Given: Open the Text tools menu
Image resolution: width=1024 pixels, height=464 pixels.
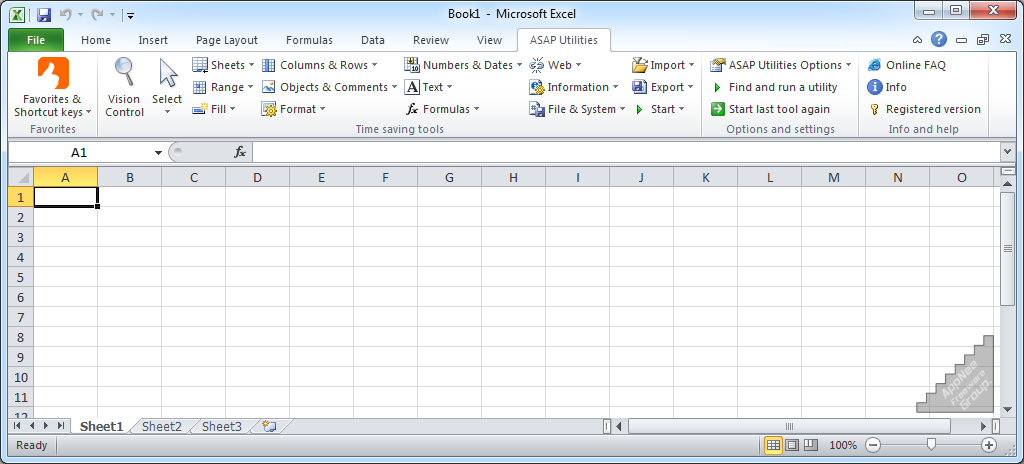Looking at the screenshot, I should point(428,87).
